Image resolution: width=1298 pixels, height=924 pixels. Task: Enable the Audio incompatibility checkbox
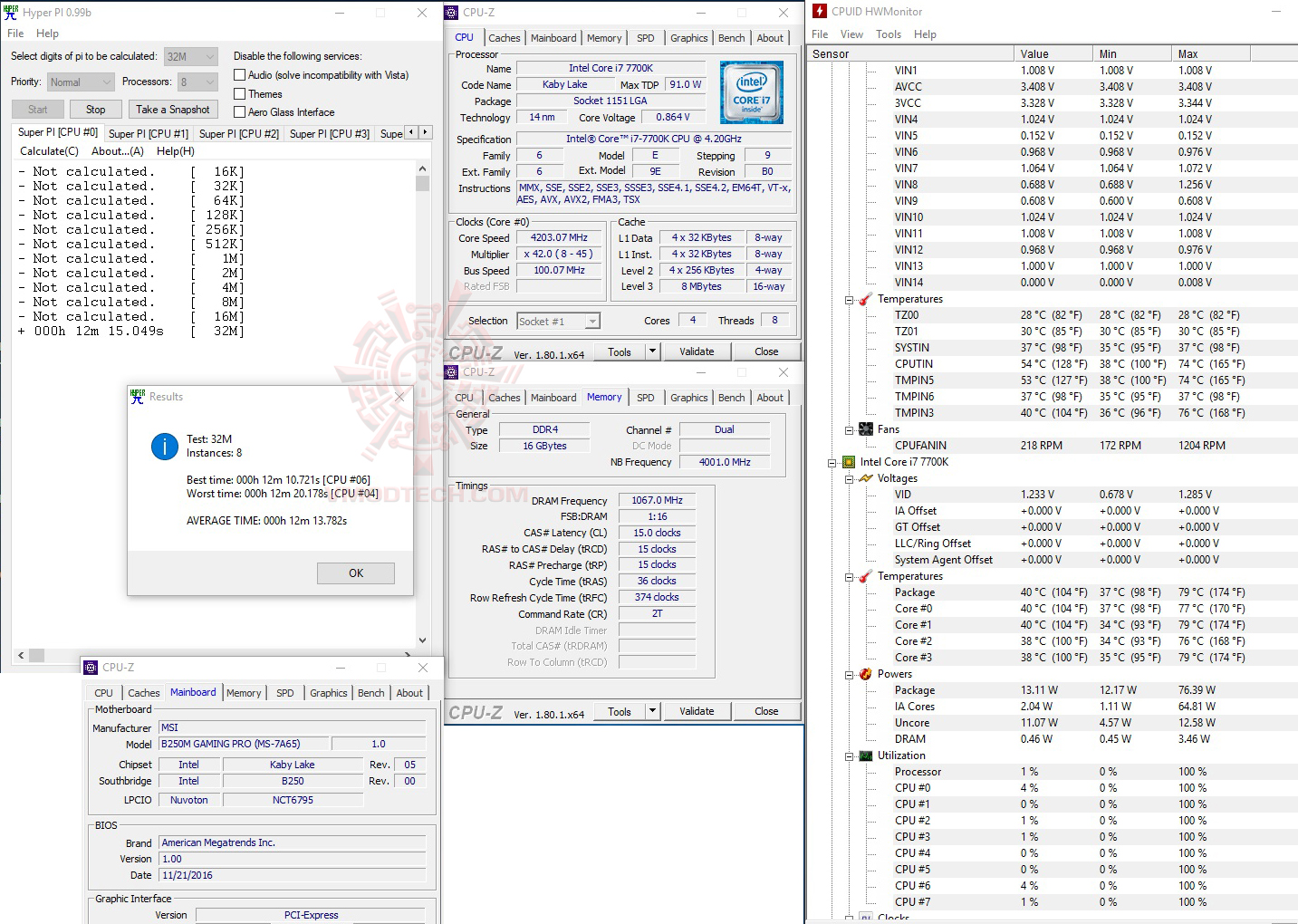[240, 74]
